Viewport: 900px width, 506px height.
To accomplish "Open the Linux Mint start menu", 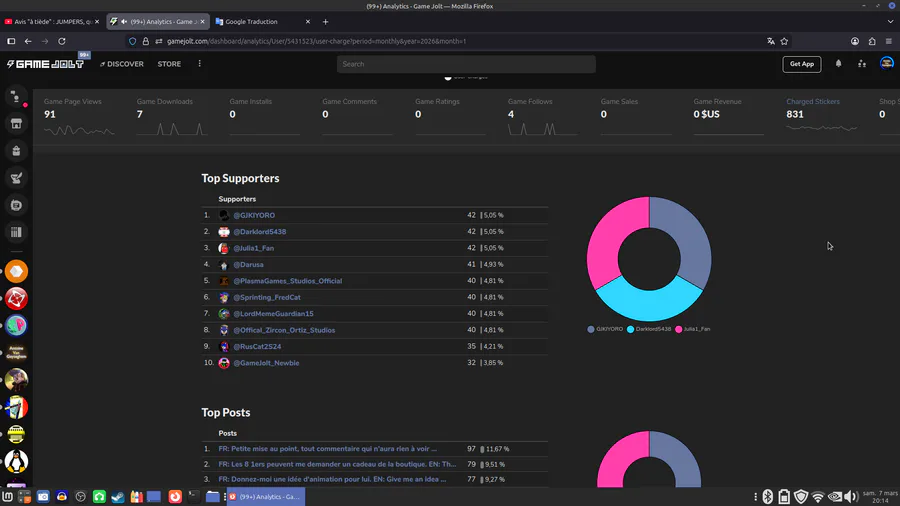I will click(7, 497).
